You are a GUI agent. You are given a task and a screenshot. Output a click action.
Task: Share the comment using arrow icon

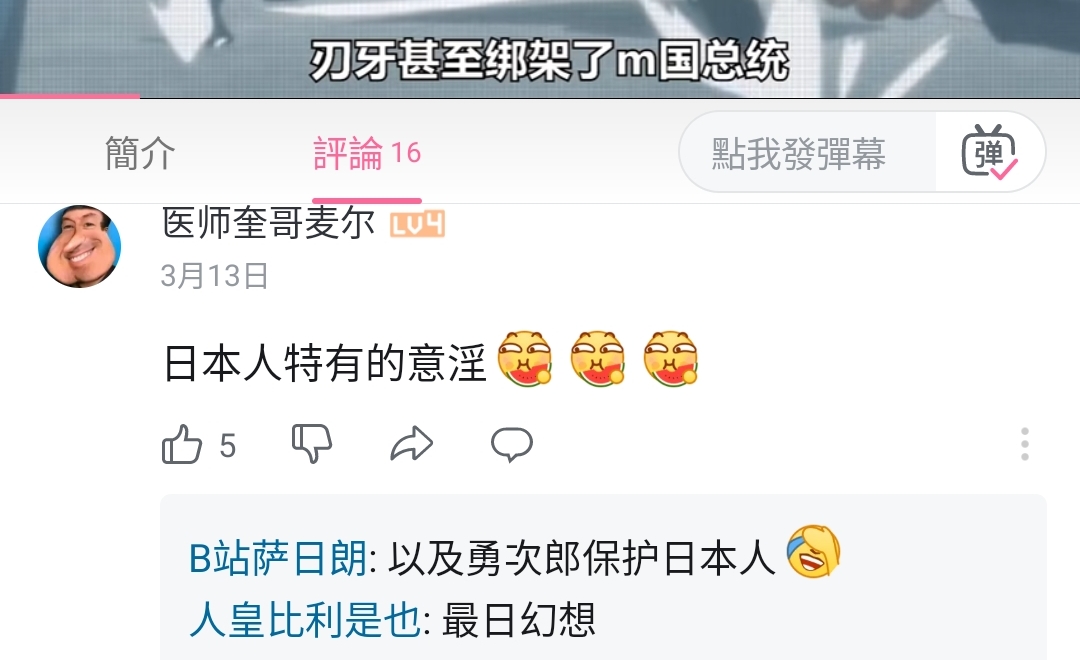pyautogui.click(x=412, y=444)
